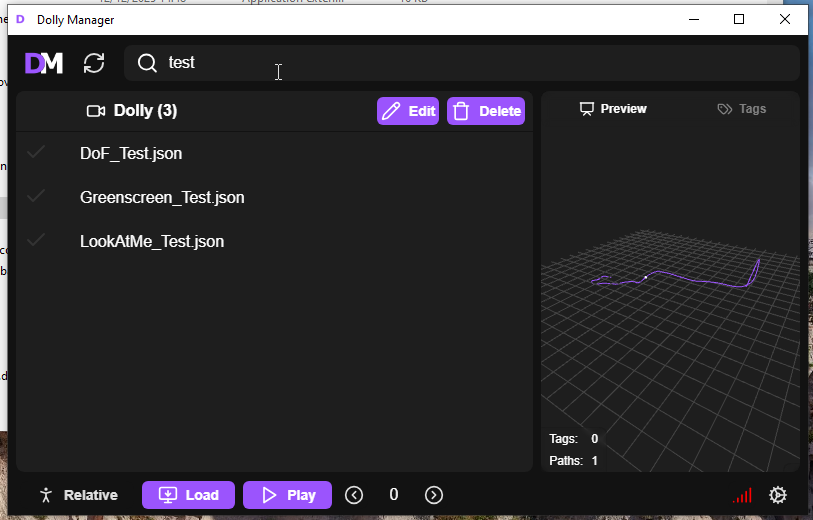Start playback with the Play button
The image size is (813, 520).
[287, 495]
